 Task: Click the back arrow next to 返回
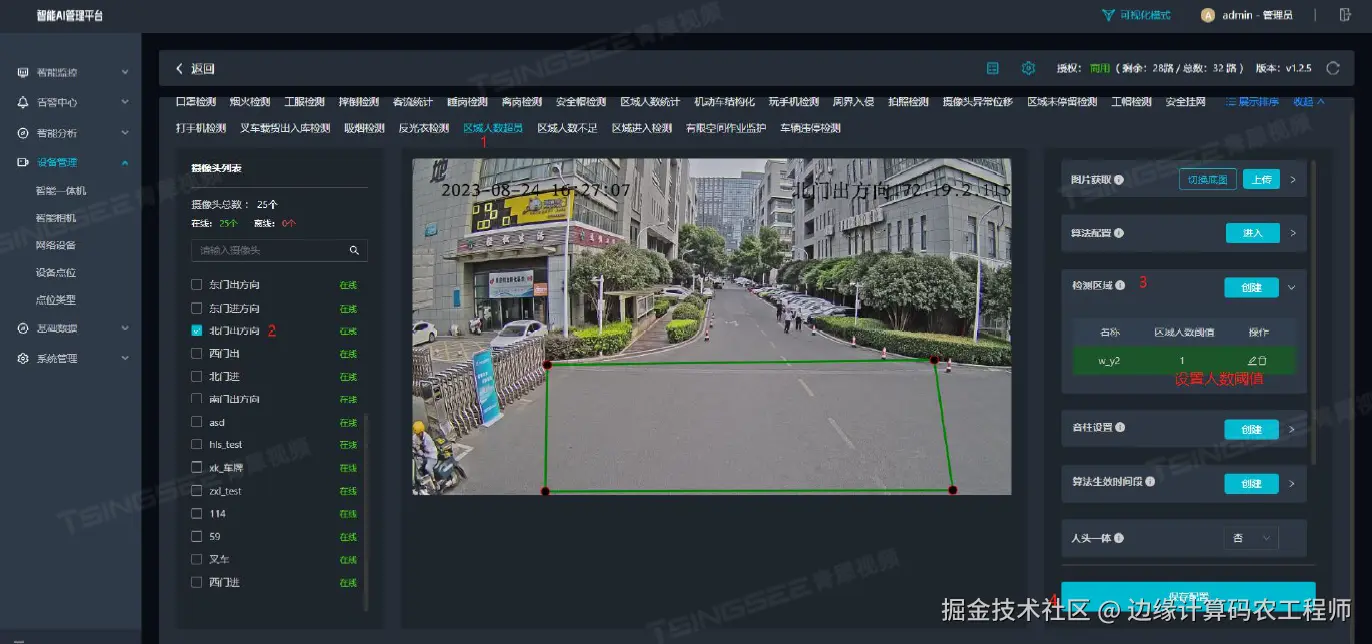tap(178, 67)
